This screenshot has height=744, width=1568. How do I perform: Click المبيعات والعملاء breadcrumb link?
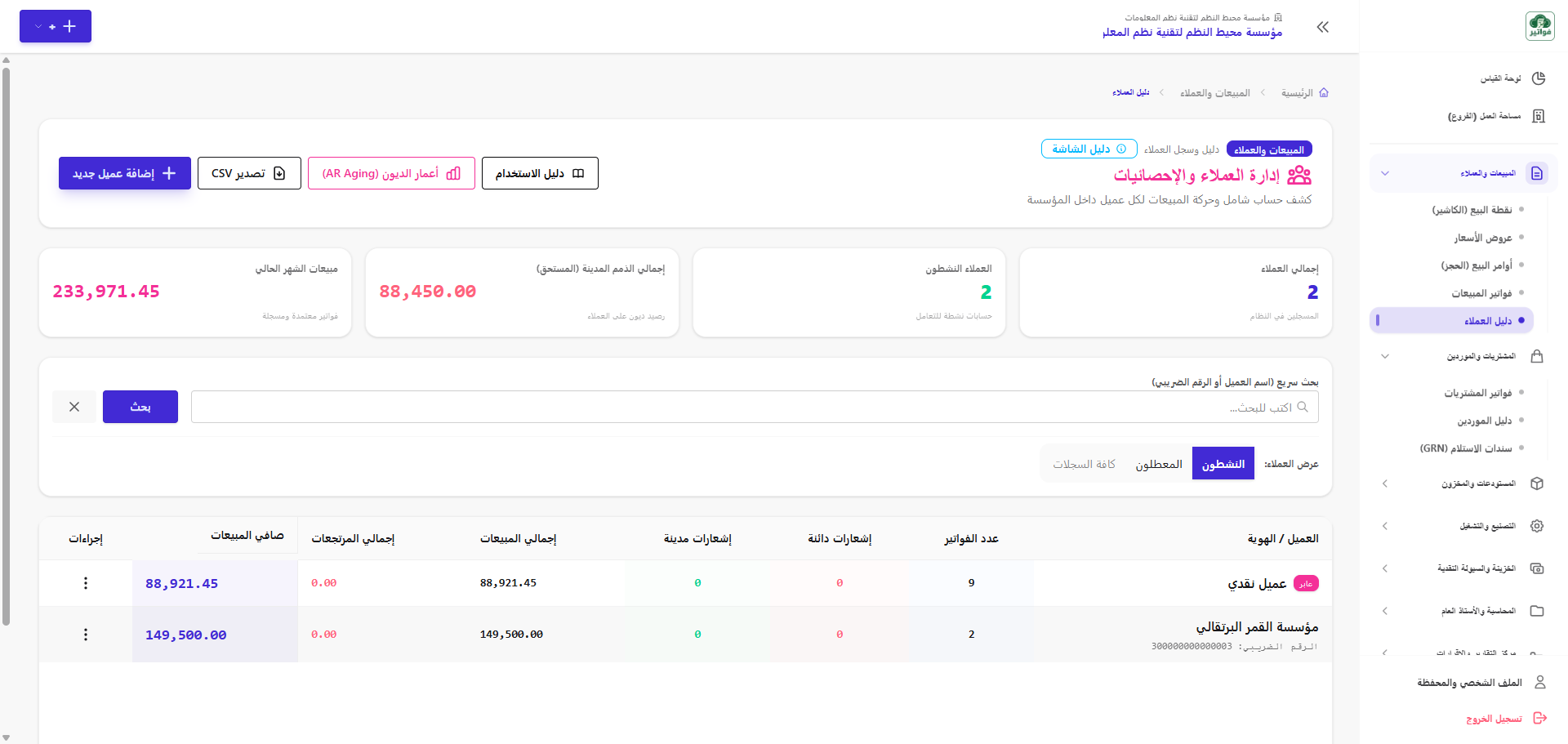1214,93
